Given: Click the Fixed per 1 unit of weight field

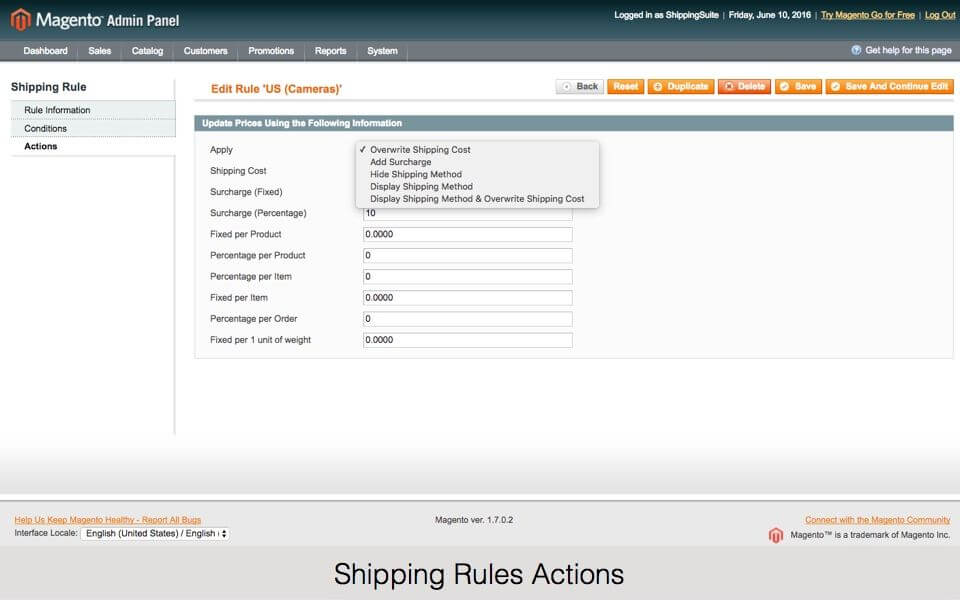Looking at the screenshot, I should click(468, 340).
